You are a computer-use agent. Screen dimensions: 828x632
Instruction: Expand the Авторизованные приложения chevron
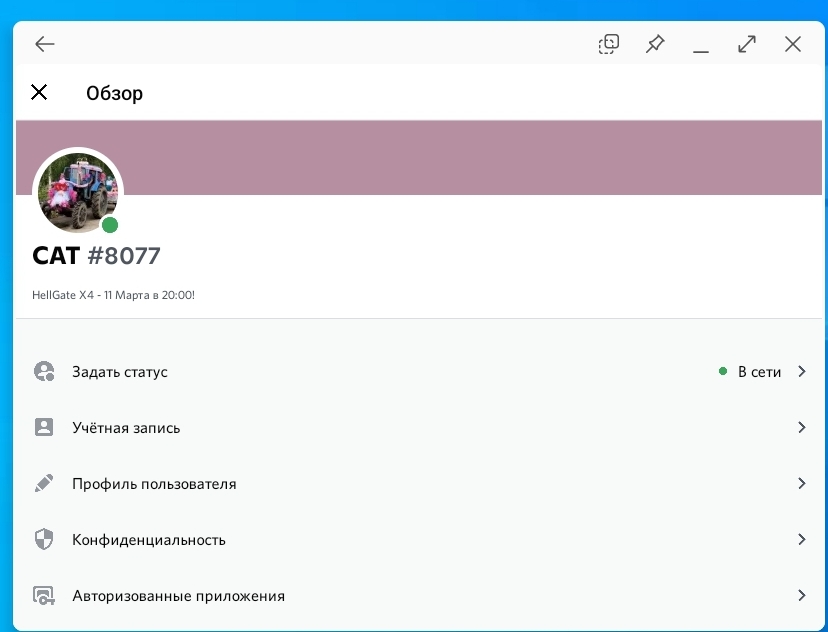[802, 595]
